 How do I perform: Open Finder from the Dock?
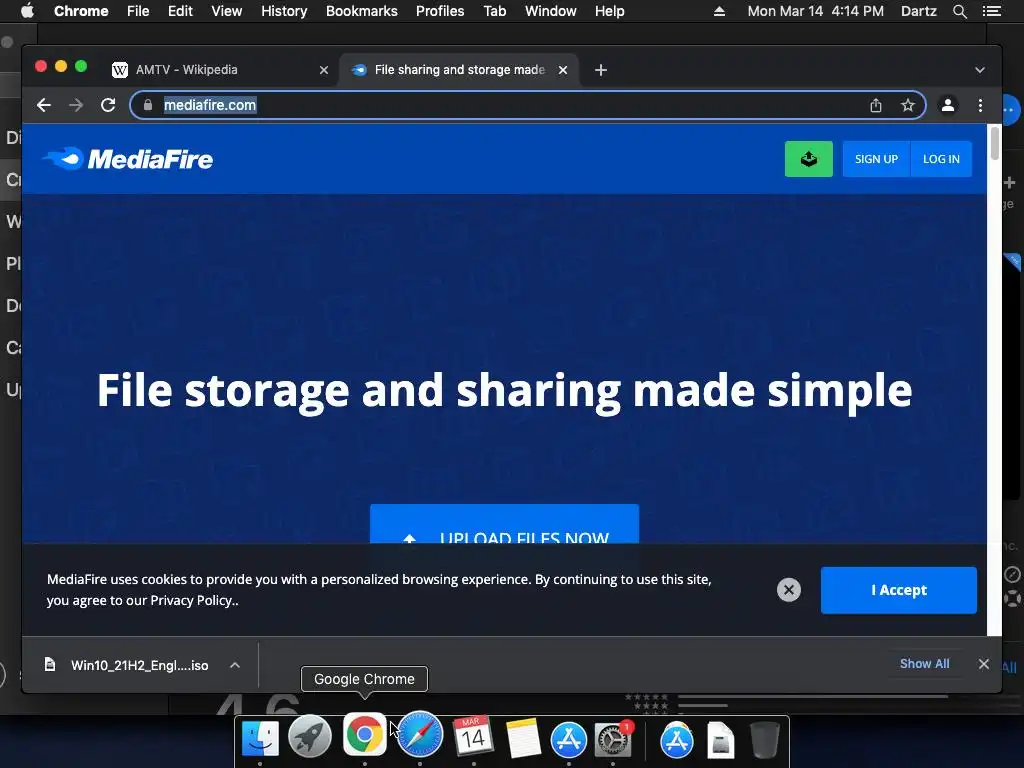click(x=260, y=739)
